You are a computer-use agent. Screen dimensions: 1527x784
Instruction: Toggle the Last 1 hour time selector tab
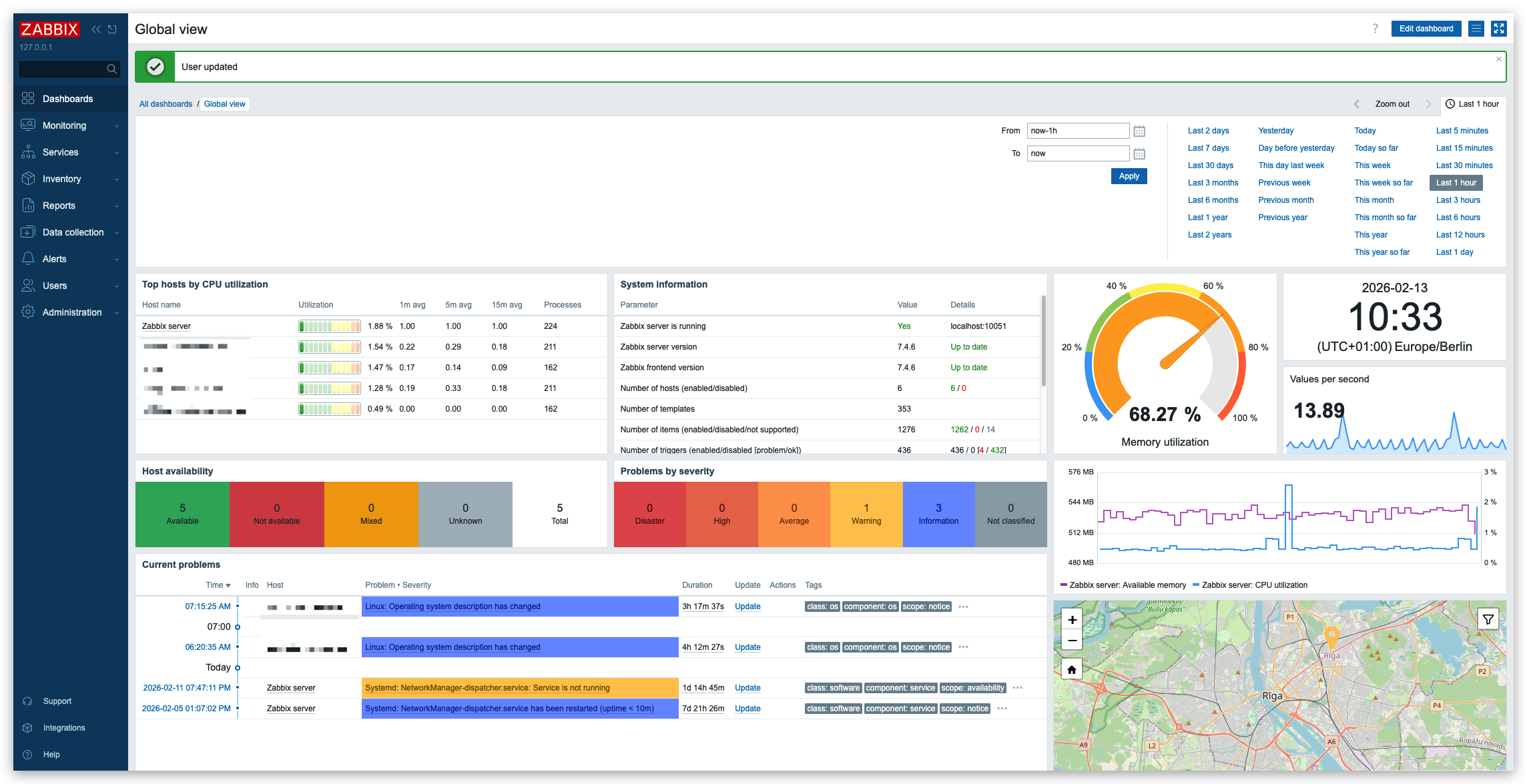click(1472, 104)
